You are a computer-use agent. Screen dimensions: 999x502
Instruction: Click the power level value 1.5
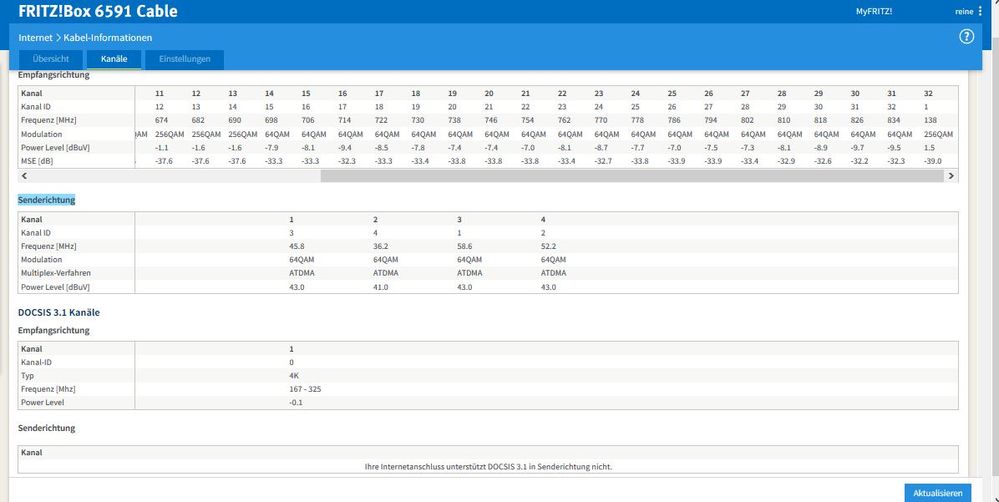coord(929,148)
